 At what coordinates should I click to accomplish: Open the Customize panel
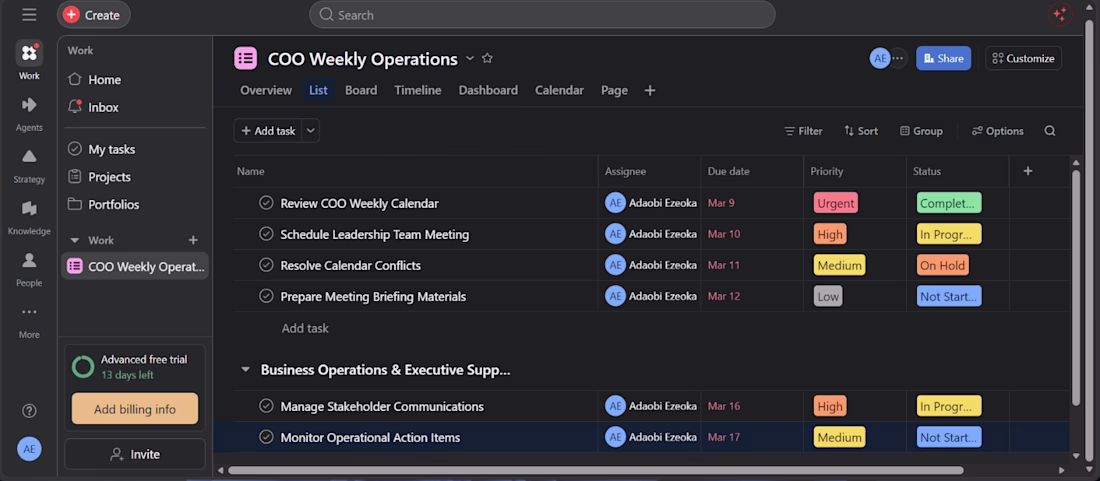[x=1024, y=58]
